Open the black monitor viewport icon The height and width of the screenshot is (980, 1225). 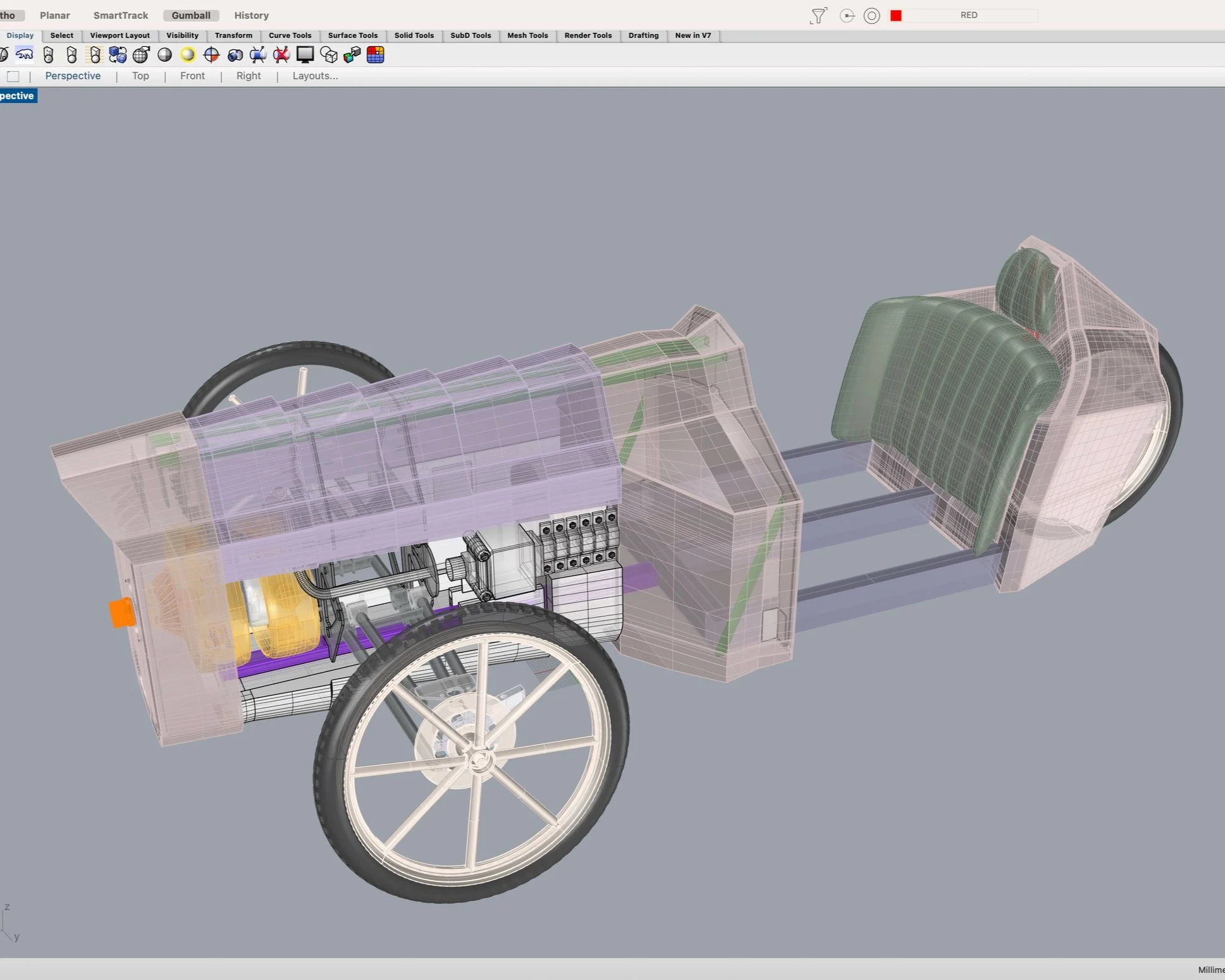point(305,55)
